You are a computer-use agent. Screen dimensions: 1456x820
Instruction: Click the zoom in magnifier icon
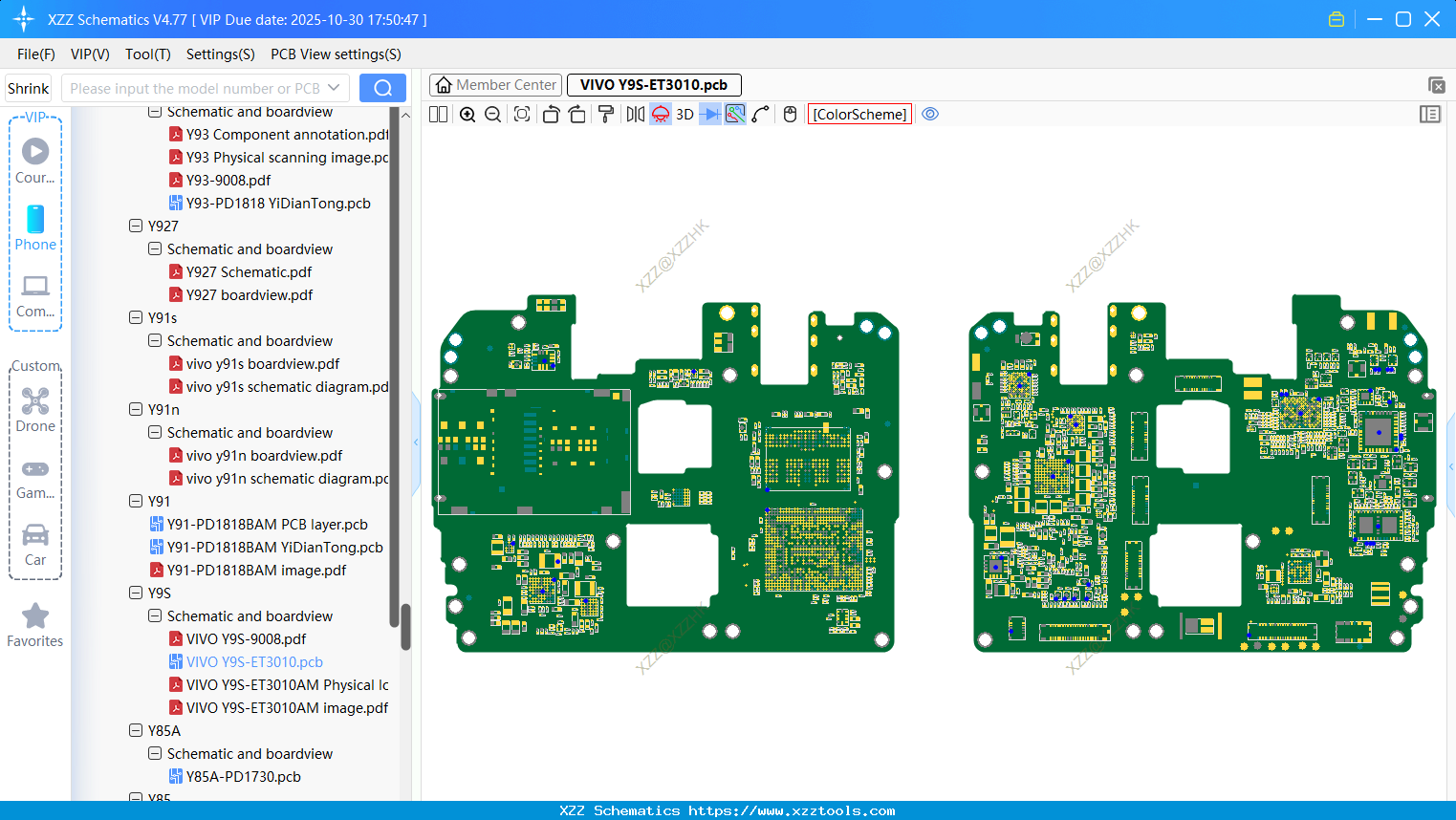tap(467, 115)
